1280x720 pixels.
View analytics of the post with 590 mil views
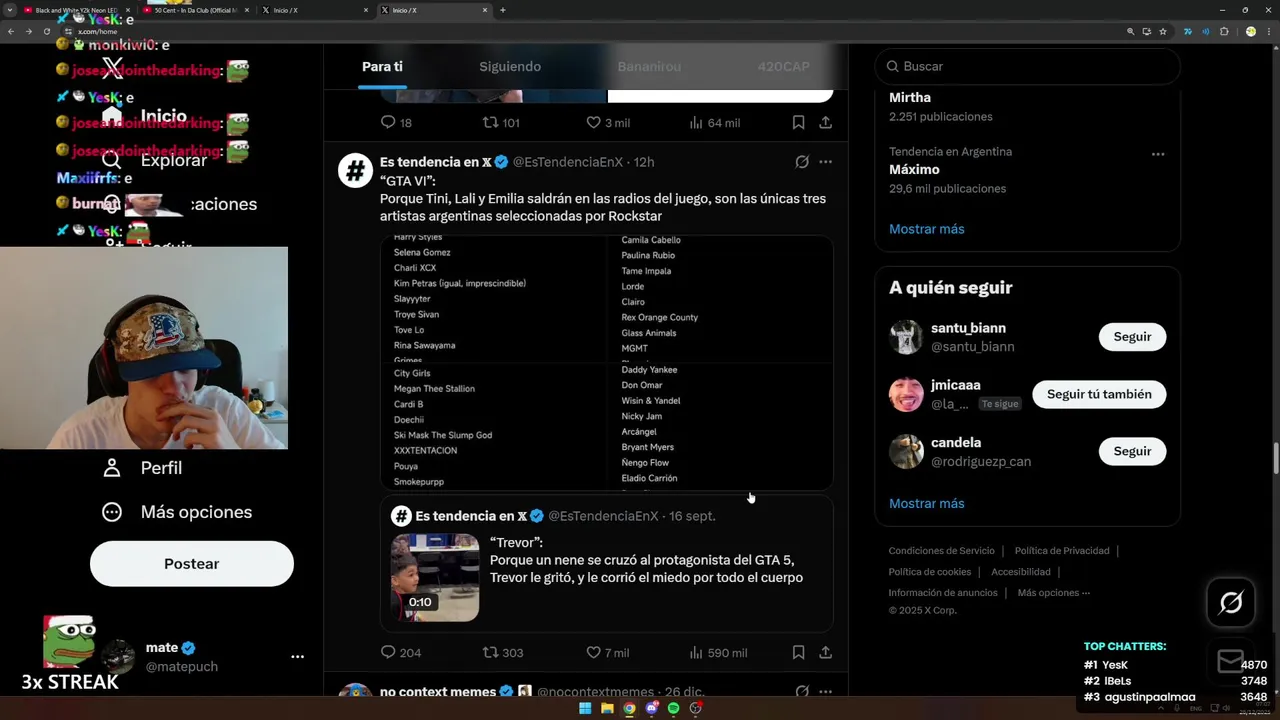(718, 652)
